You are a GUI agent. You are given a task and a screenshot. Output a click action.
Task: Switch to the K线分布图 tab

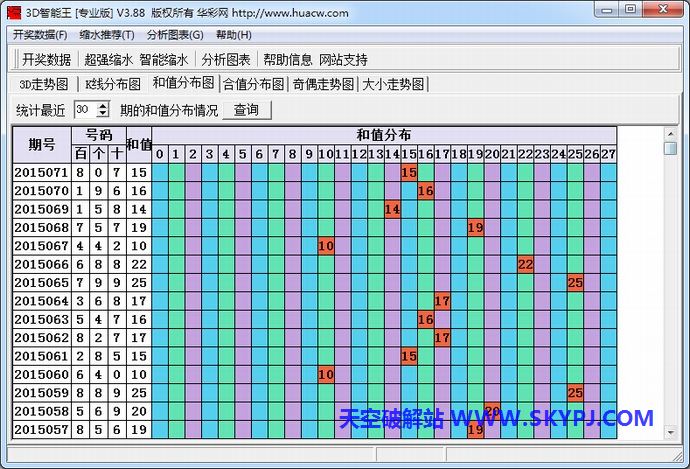112,84
